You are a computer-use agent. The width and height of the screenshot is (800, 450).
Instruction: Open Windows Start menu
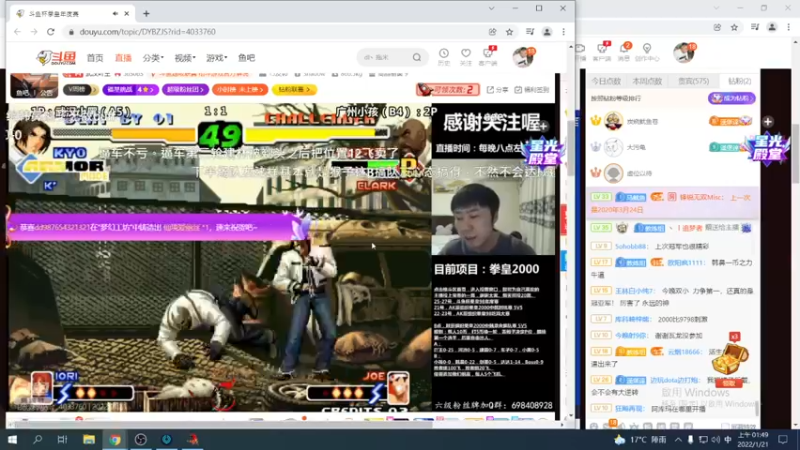coord(12,439)
